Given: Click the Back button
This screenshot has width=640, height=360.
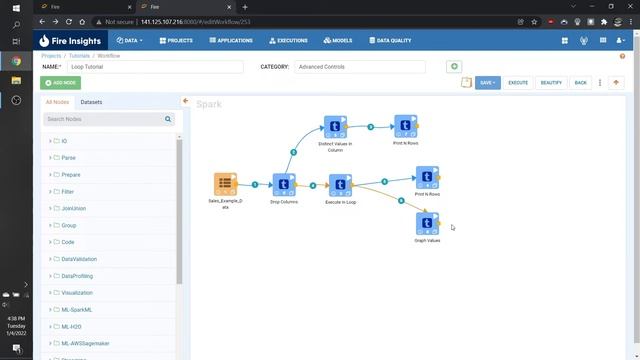Looking at the screenshot, I should pos(580,83).
